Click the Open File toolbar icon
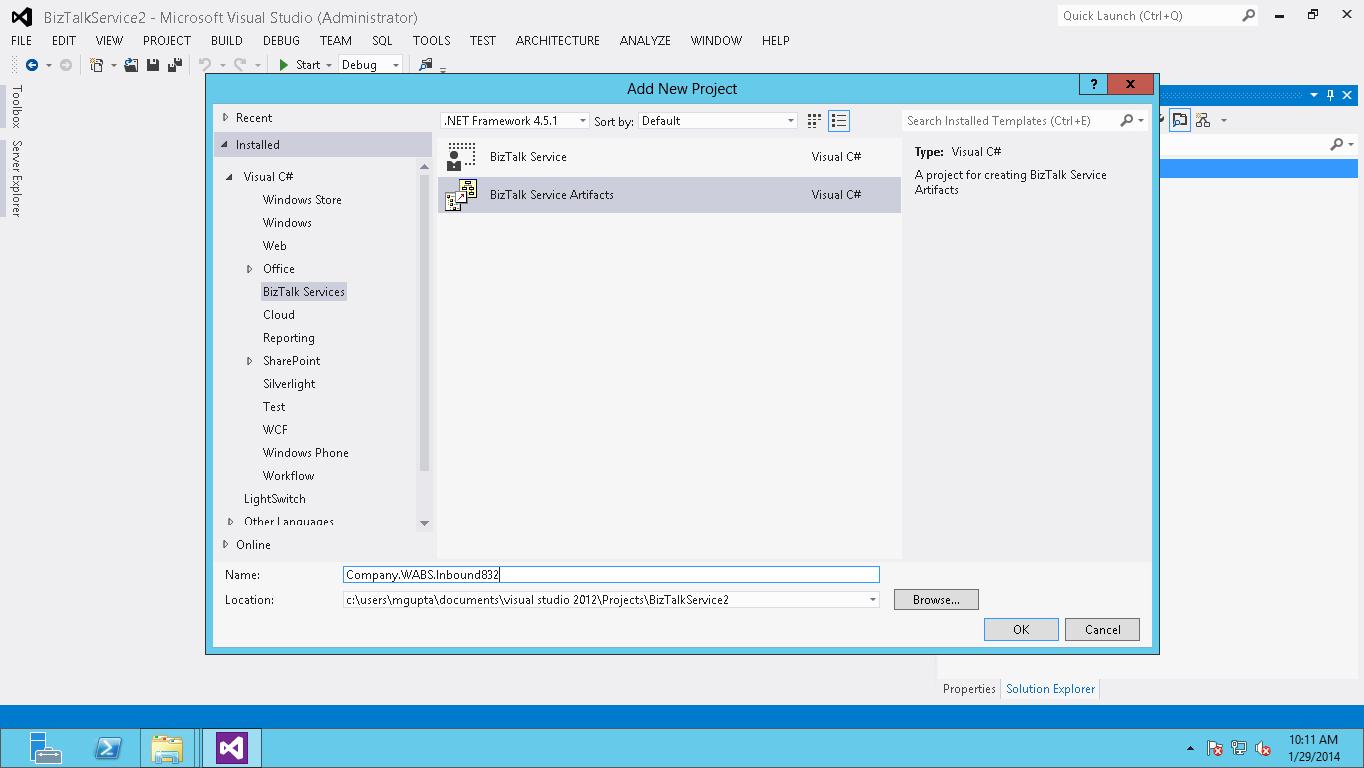This screenshot has width=1364, height=768. [x=131, y=65]
